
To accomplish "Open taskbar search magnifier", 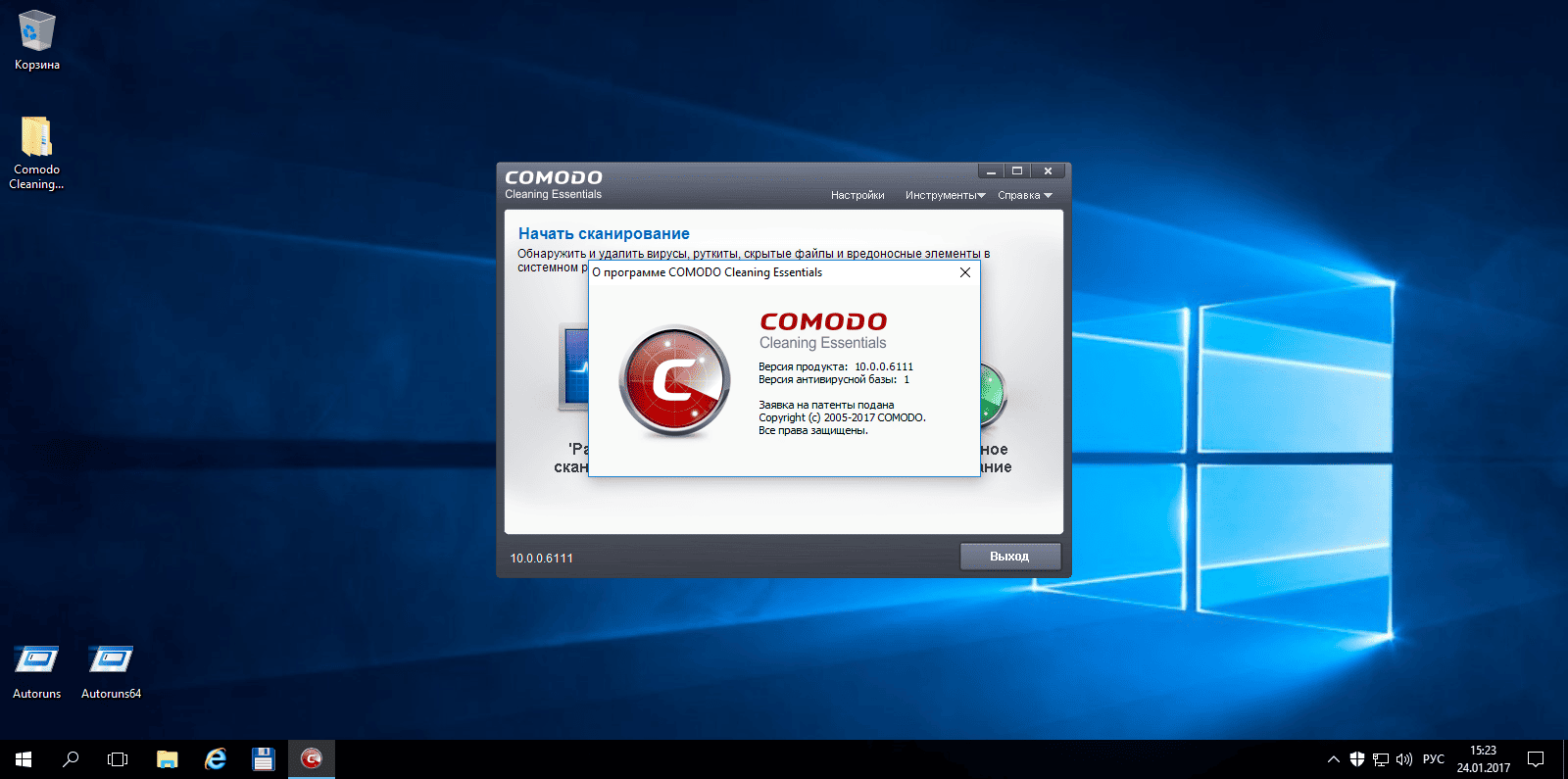I will 71,759.
